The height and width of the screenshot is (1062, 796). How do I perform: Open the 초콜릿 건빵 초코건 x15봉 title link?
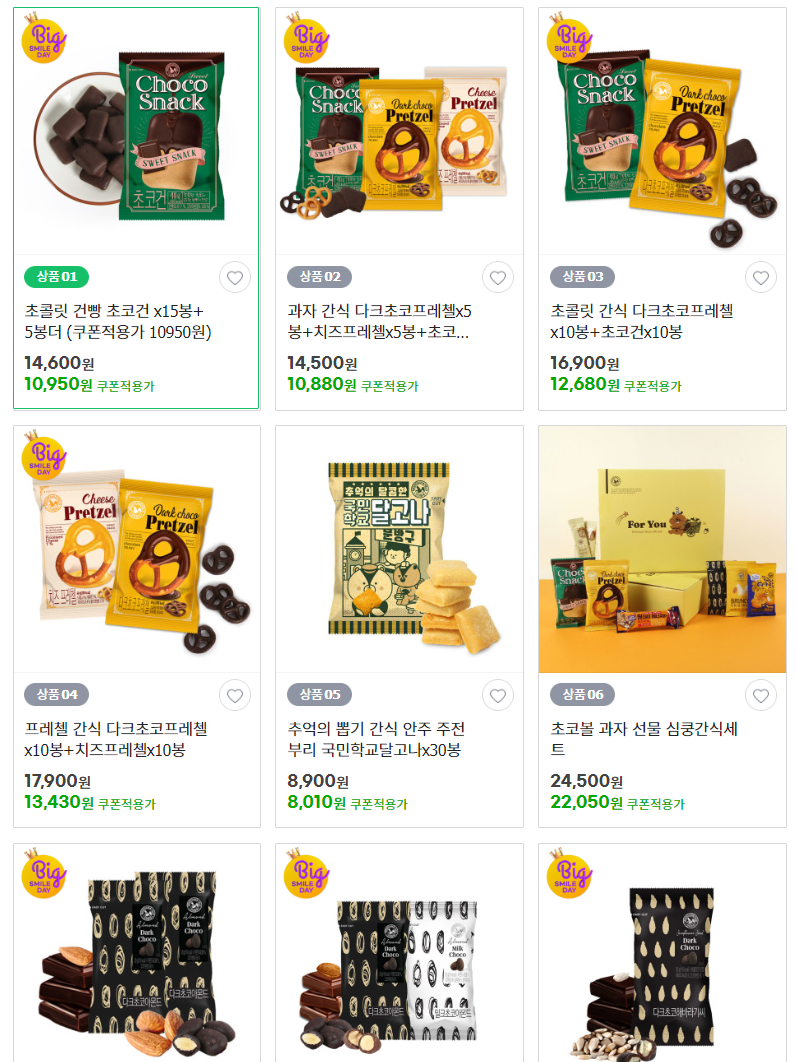click(118, 322)
